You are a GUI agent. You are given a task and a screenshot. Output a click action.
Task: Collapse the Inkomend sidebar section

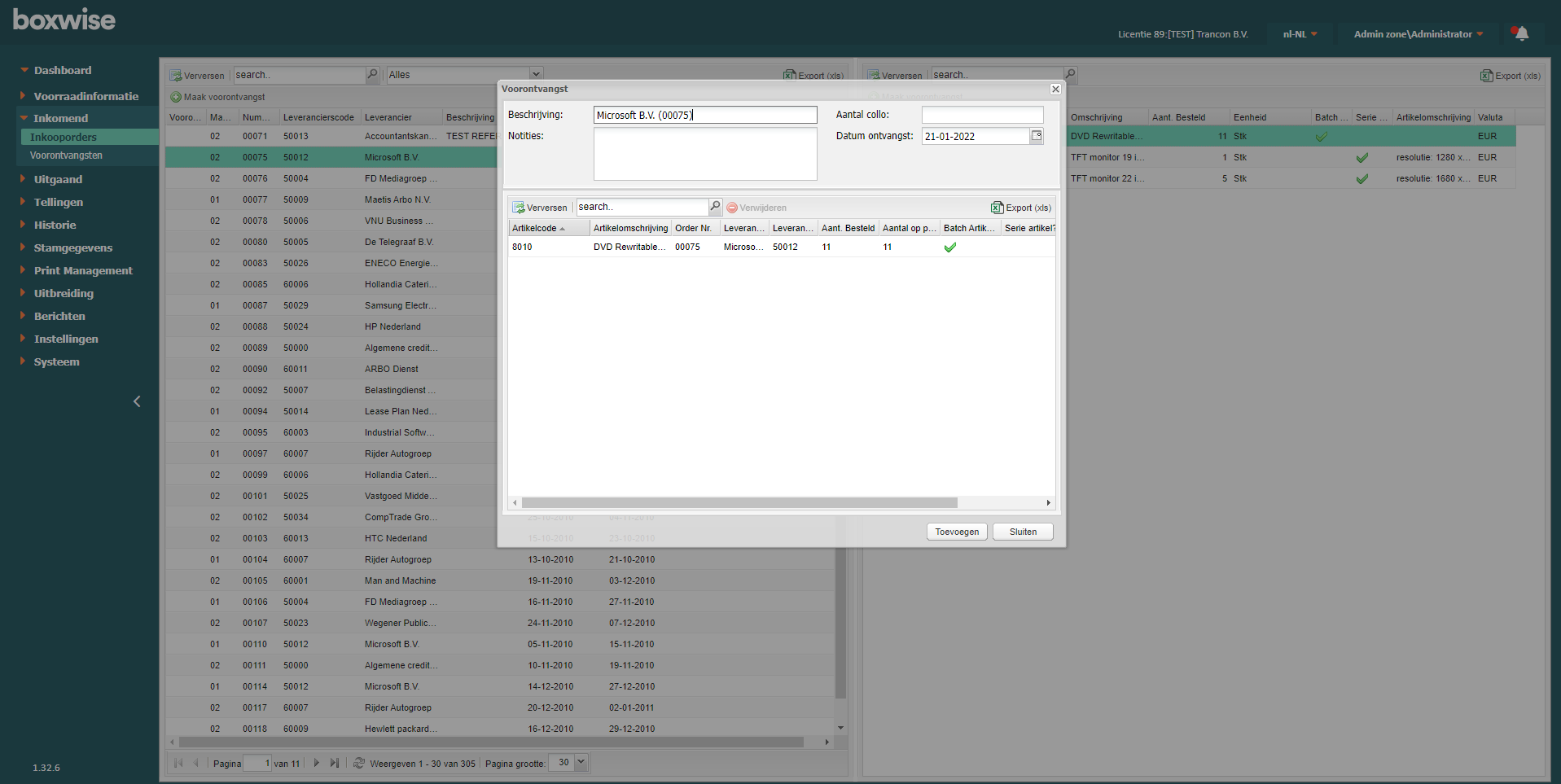point(60,118)
